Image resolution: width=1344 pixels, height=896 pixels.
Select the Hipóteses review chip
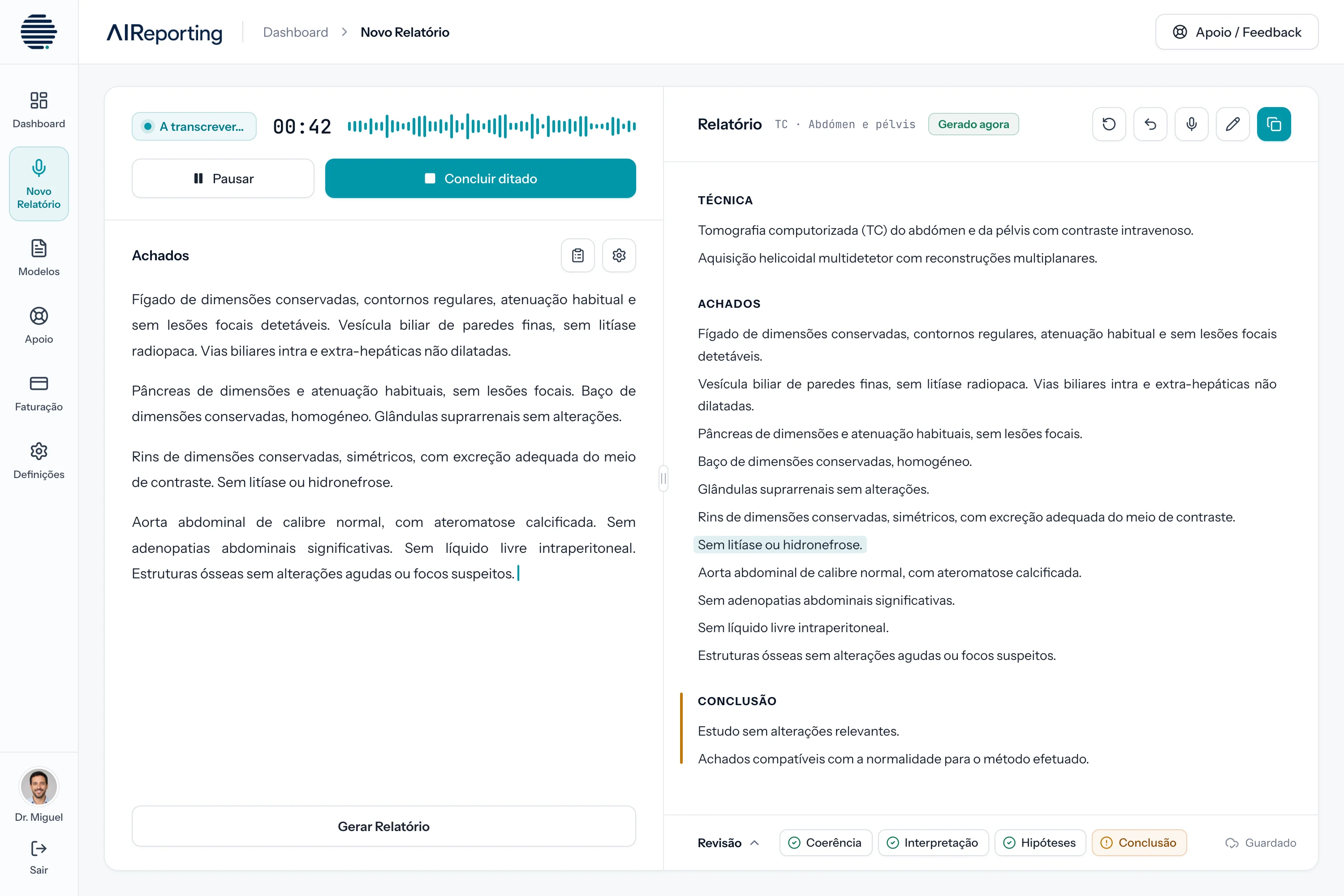click(x=1040, y=842)
